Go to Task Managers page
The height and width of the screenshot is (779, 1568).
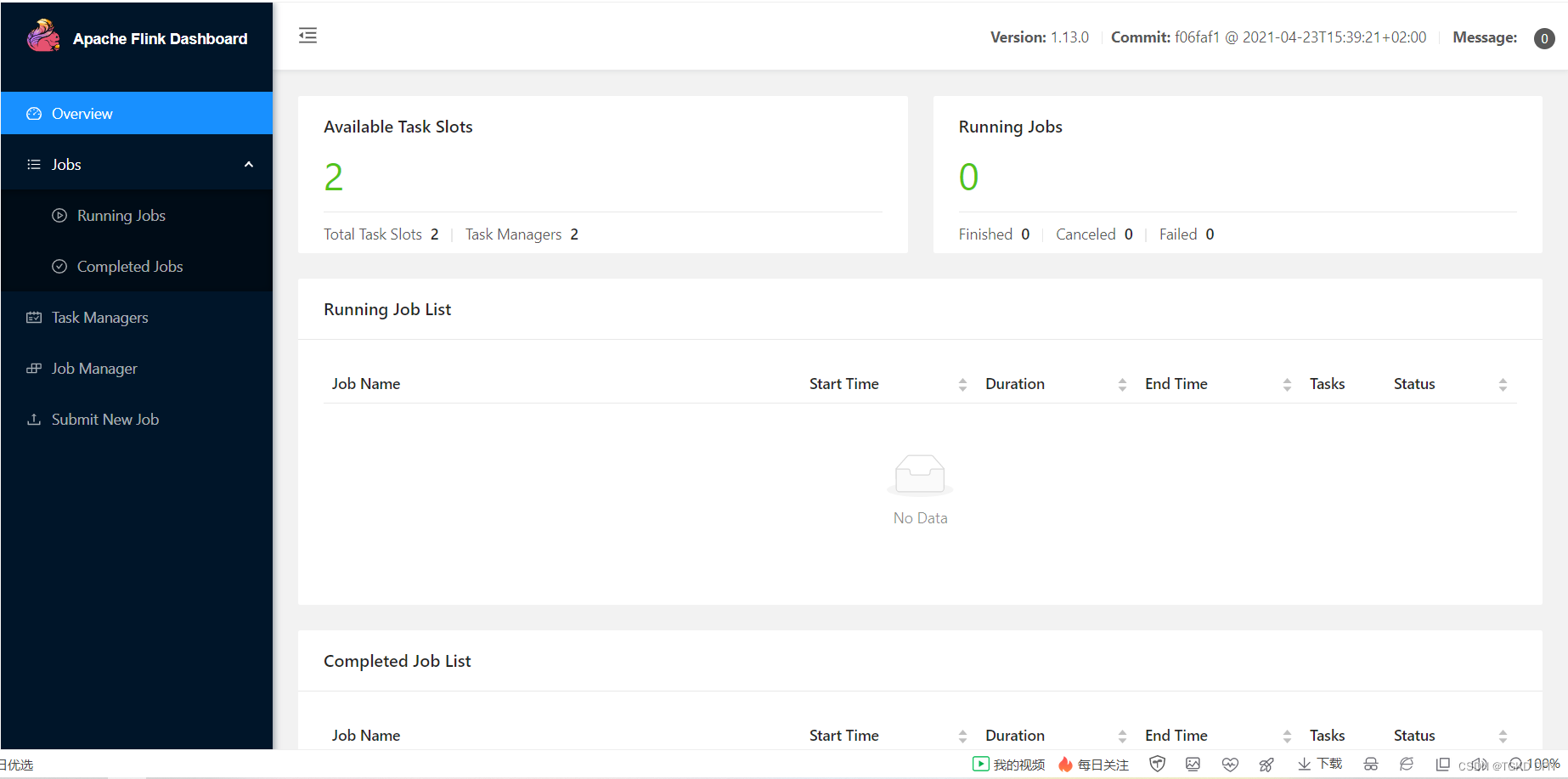(x=137, y=318)
